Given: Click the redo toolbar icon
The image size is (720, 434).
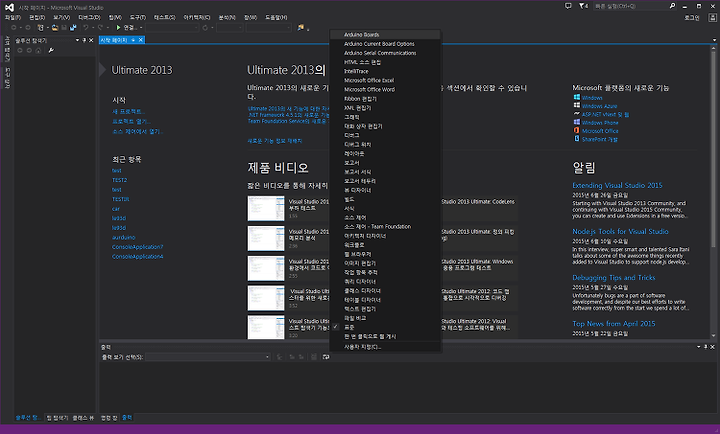Looking at the screenshot, I should tap(100, 28).
